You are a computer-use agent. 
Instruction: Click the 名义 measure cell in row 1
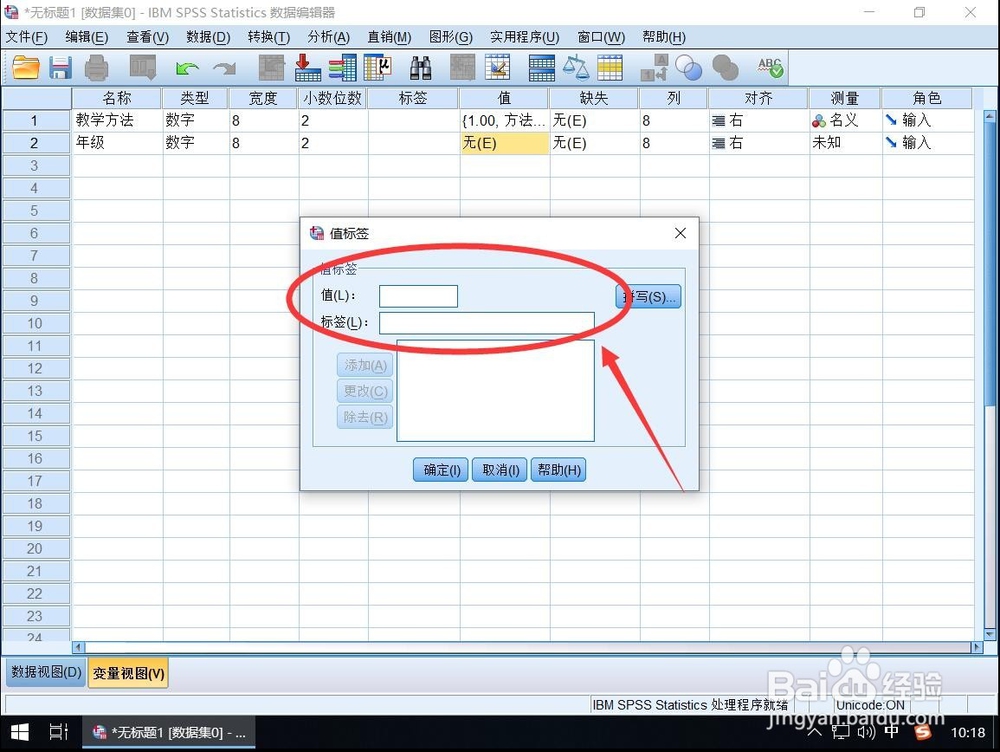pyautogui.click(x=845, y=120)
